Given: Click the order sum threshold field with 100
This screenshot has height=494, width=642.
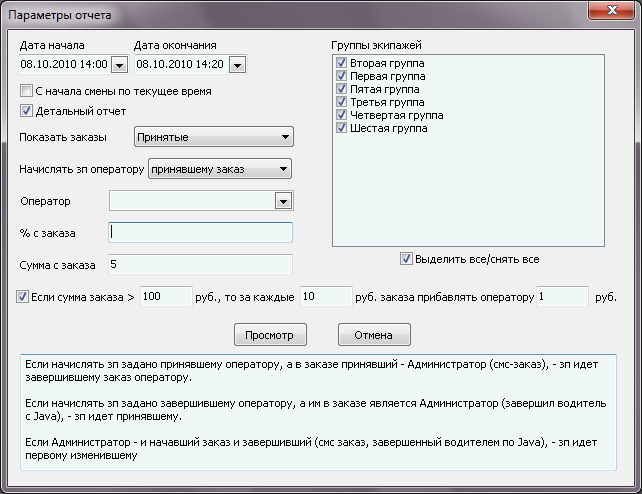Looking at the screenshot, I should [x=165, y=297].
